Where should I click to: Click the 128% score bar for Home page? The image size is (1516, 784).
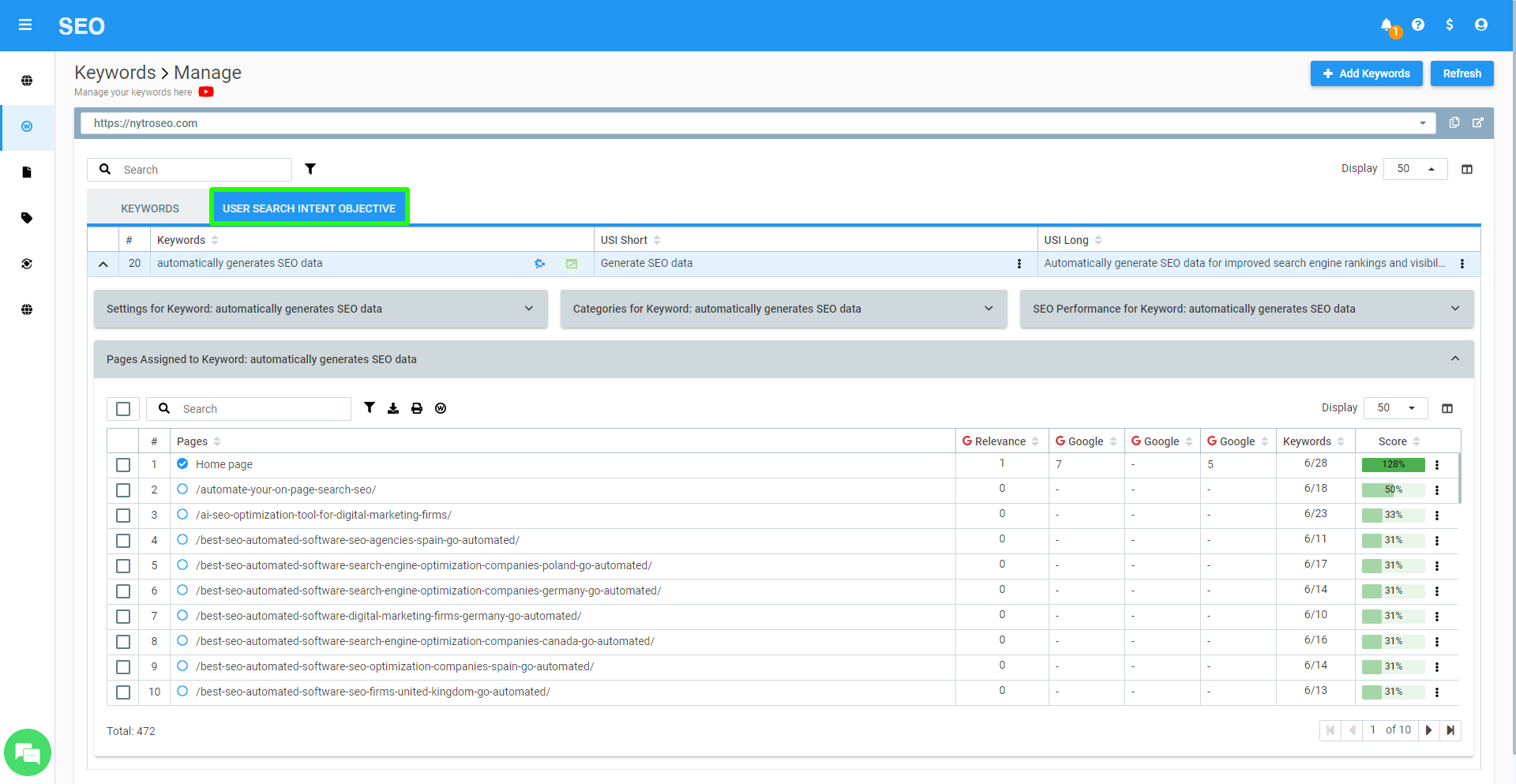click(1392, 465)
